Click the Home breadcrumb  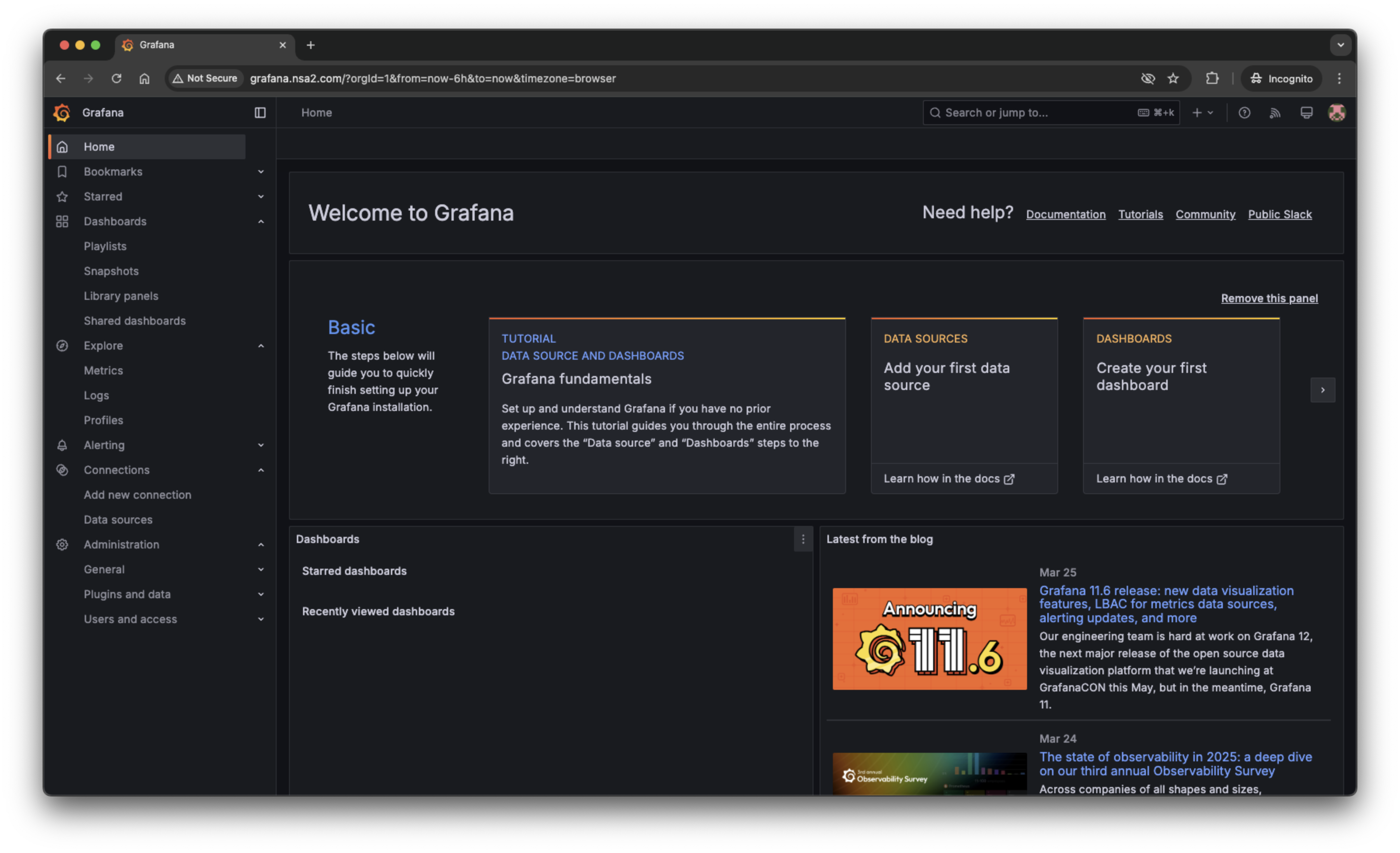(317, 113)
